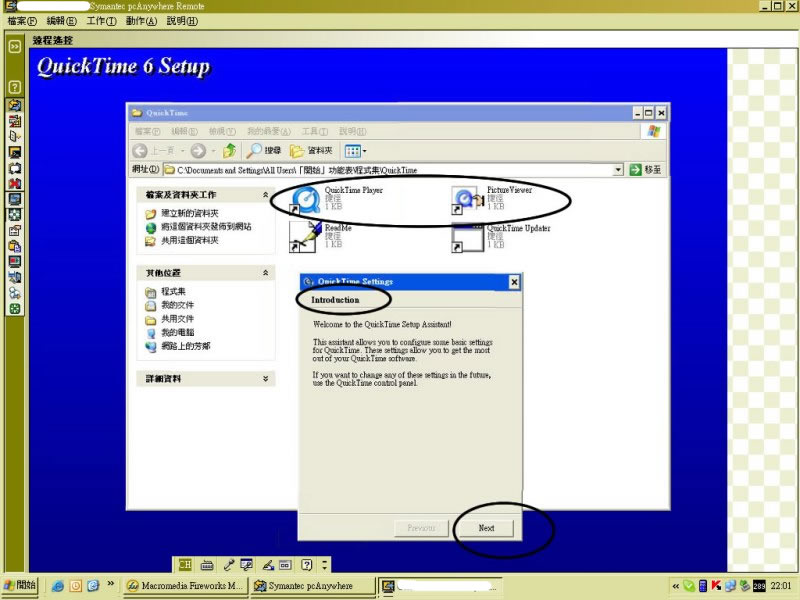Click the question mark help icon in pcAnywhere sidebar
The width and height of the screenshot is (800, 600).
tap(15, 87)
